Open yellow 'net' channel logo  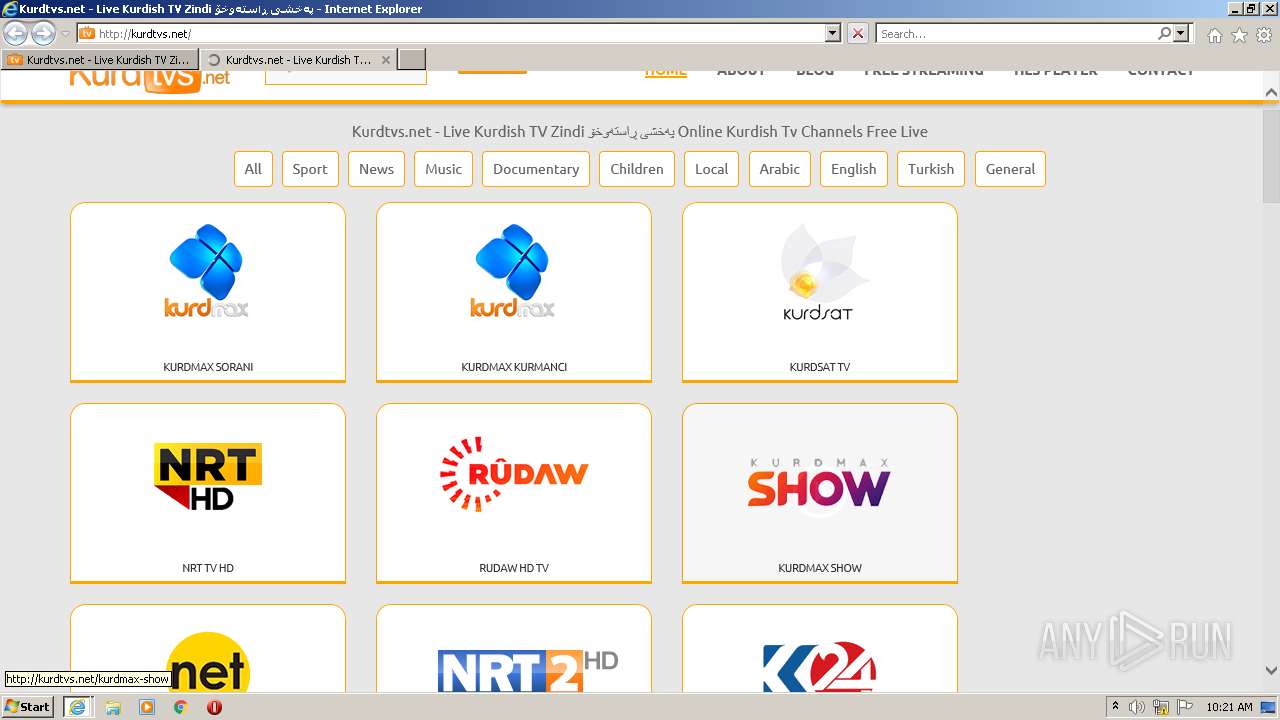[x=208, y=662]
